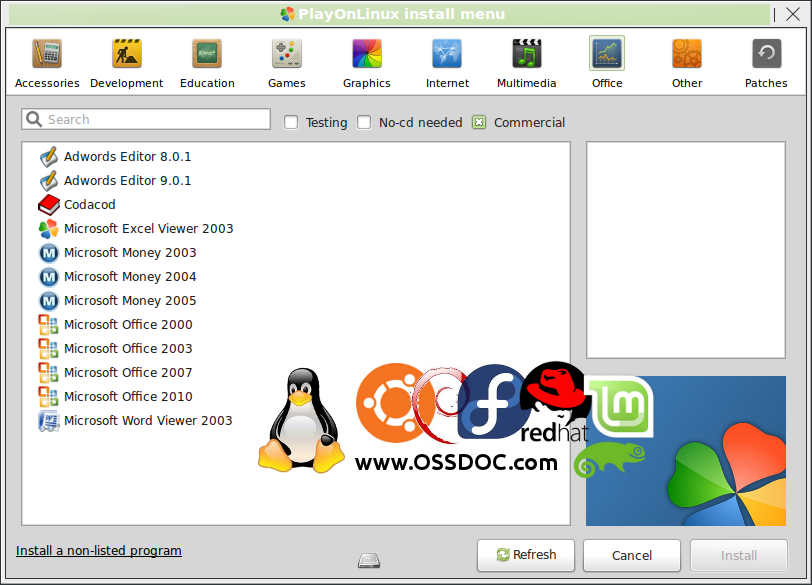This screenshot has width=812, height=585.
Task: Open the Development category
Action: pos(126,63)
